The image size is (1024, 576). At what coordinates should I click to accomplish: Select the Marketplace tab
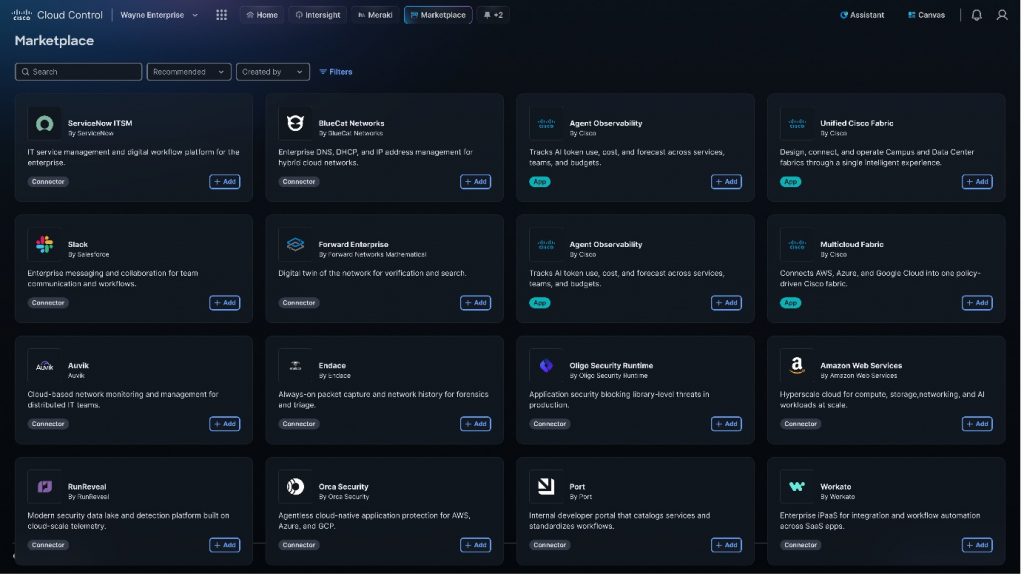[440, 14]
